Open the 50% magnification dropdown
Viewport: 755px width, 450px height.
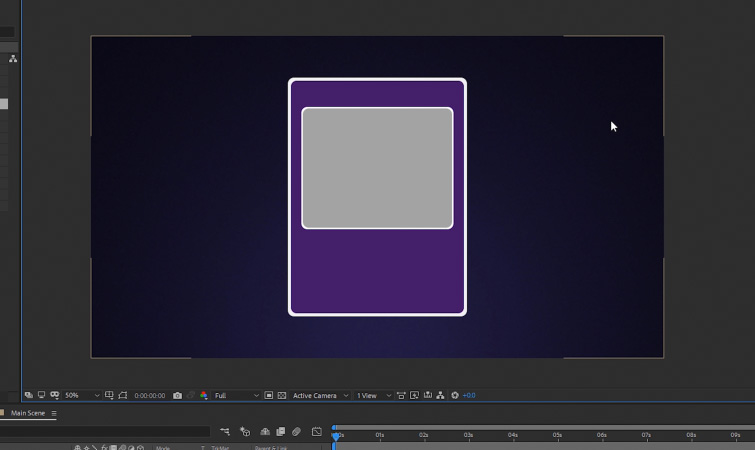click(x=81, y=396)
